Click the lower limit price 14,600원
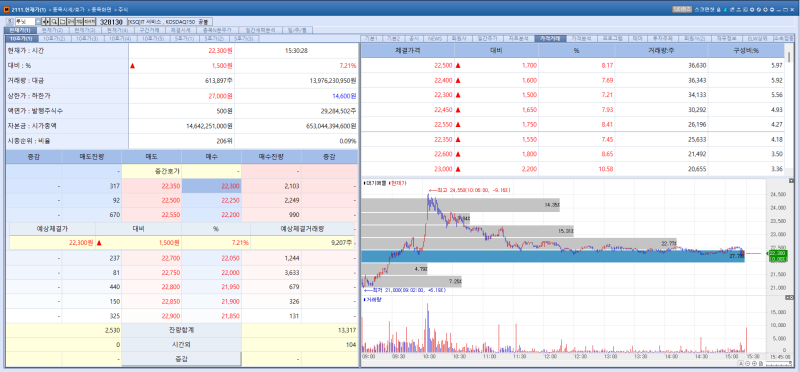Image resolution: width=800 pixels, height=372 pixels. pos(344,96)
